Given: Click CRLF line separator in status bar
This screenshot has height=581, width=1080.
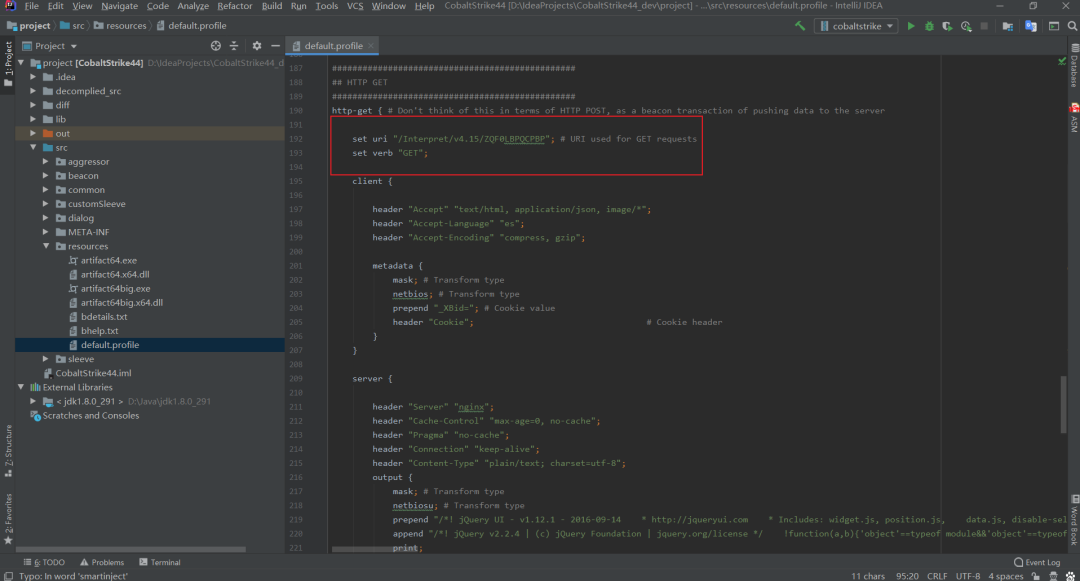Looking at the screenshot, I should pos(937,576).
